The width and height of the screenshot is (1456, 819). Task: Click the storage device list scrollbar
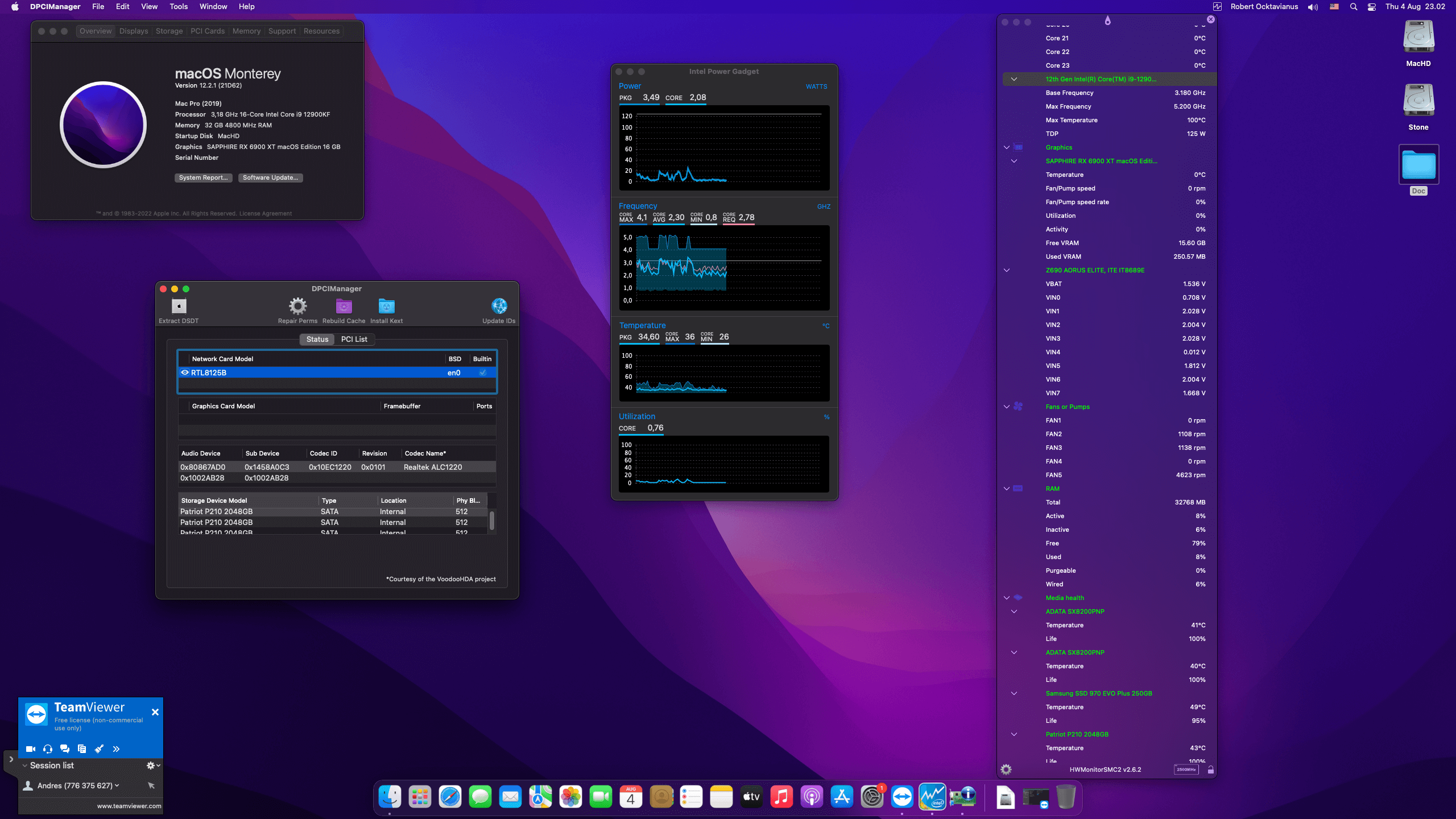492,520
